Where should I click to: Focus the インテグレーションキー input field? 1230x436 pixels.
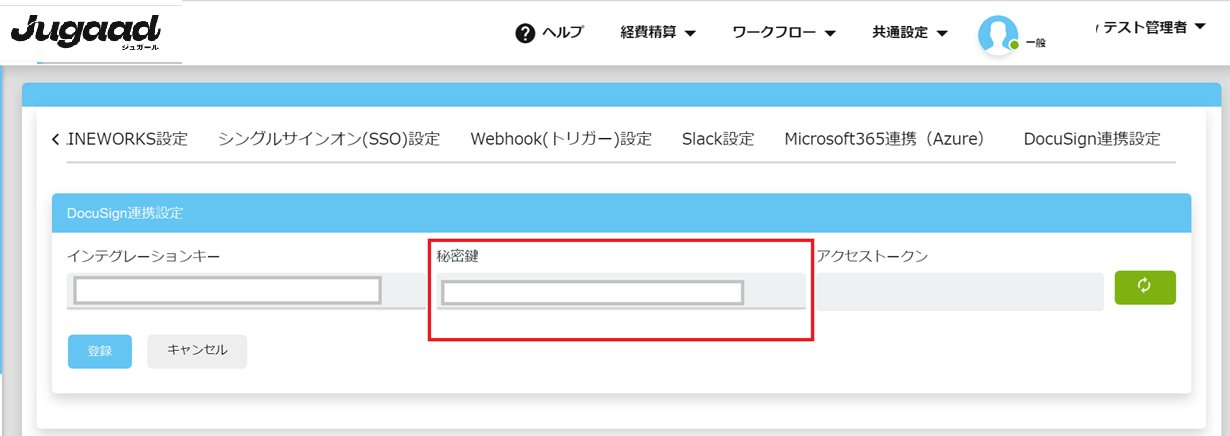228,291
